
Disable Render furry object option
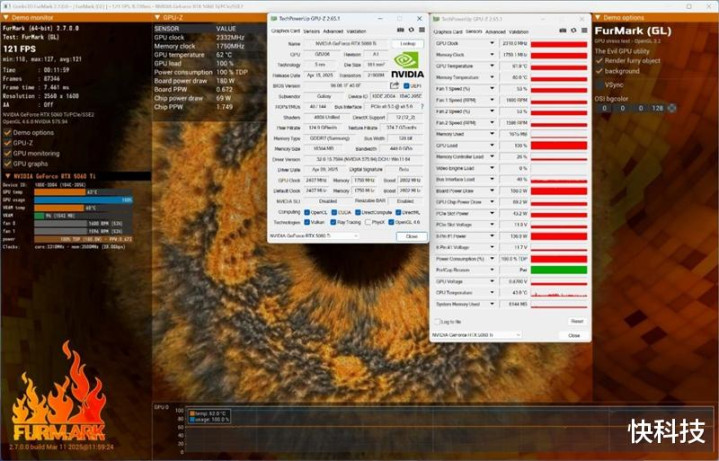pyautogui.click(x=599, y=61)
